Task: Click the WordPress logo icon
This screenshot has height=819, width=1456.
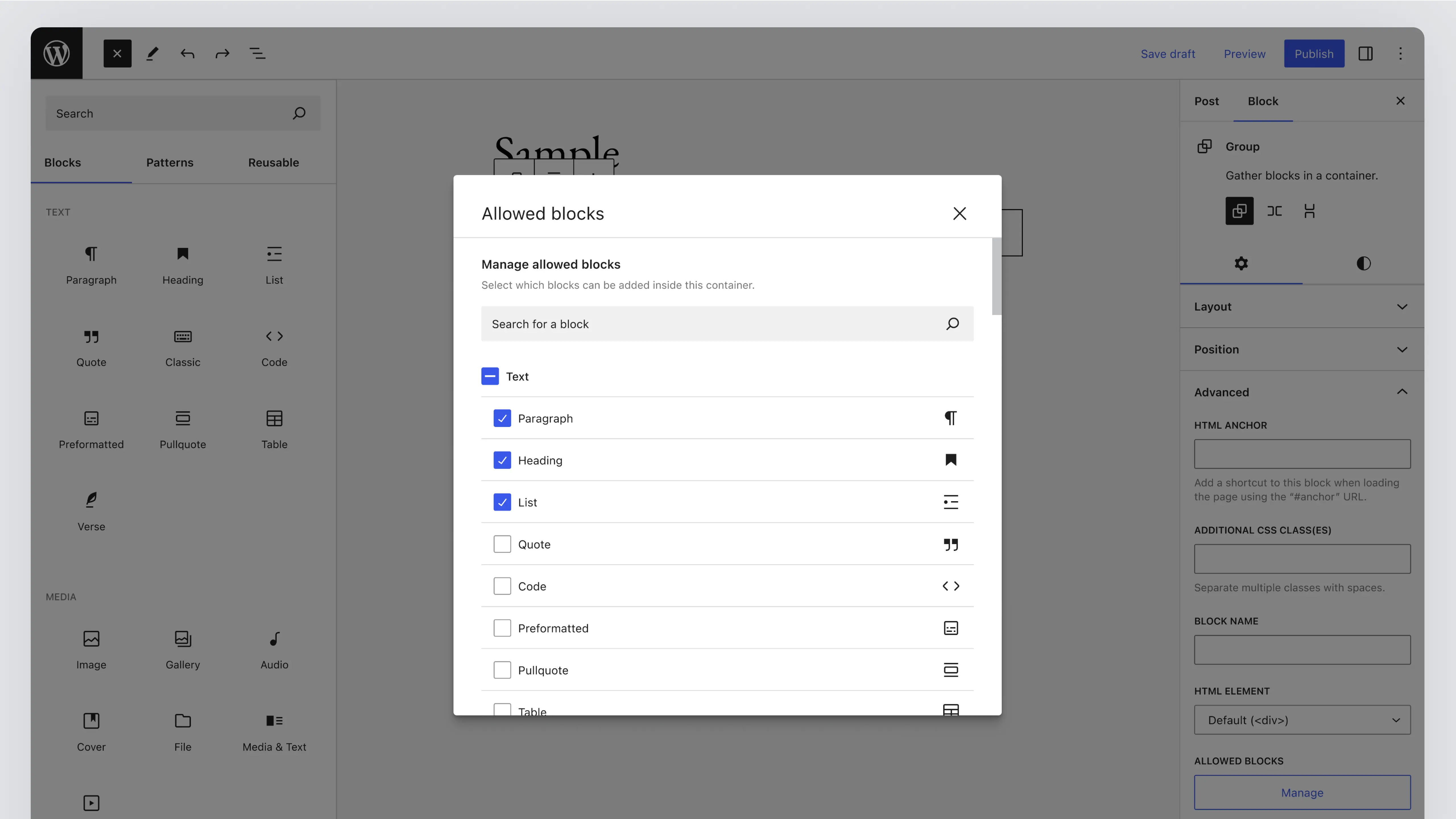Action: (57, 54)
